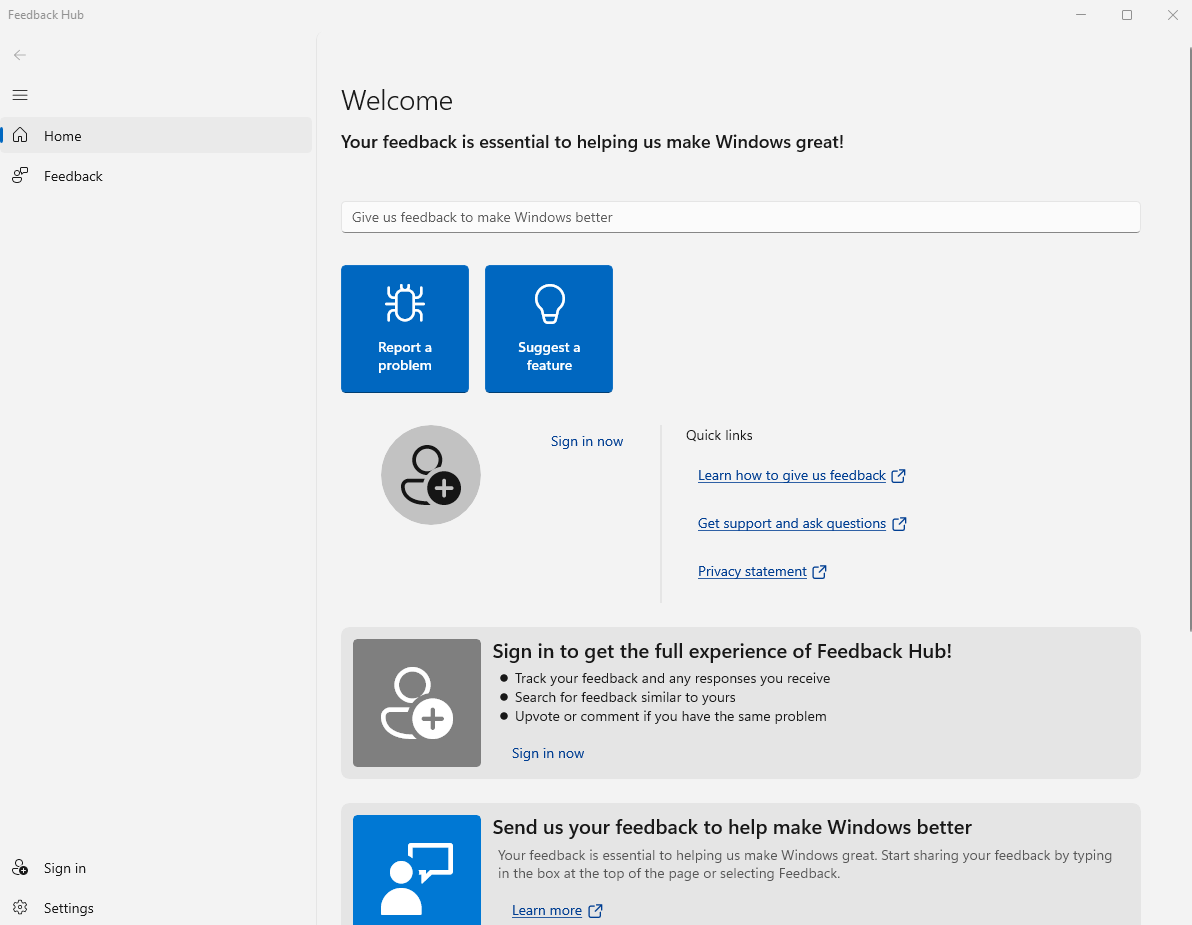
Task: Open external link icon beside Privacy statement
Action: (x=820, y=572)
